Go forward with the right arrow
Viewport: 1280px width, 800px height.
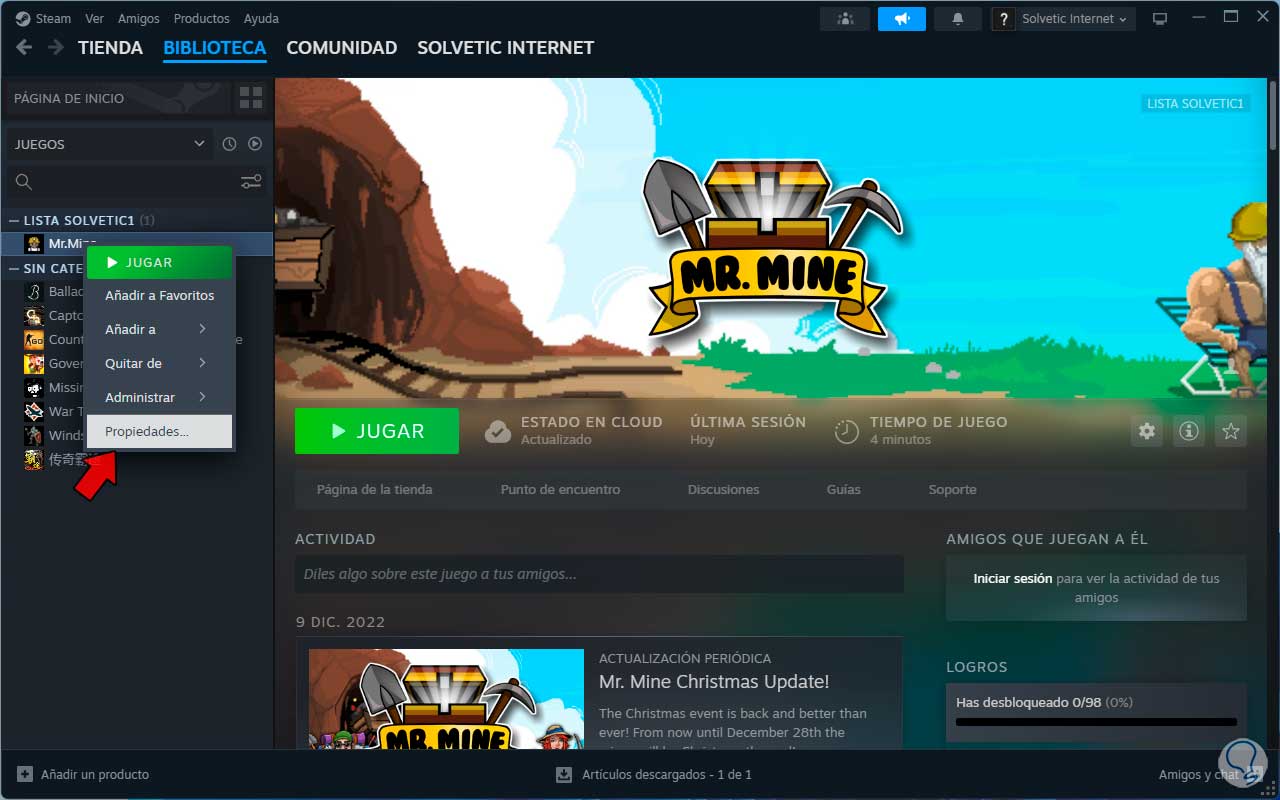point(56,47)
